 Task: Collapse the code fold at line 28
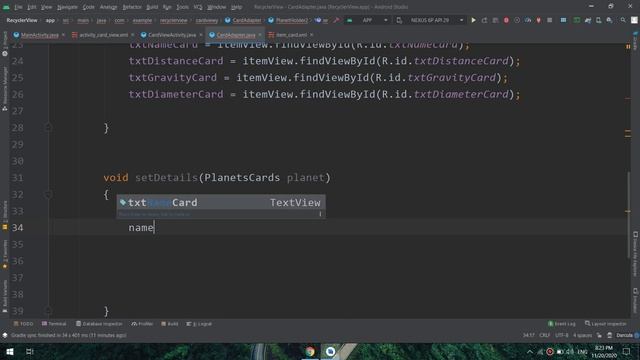point(48,128)
